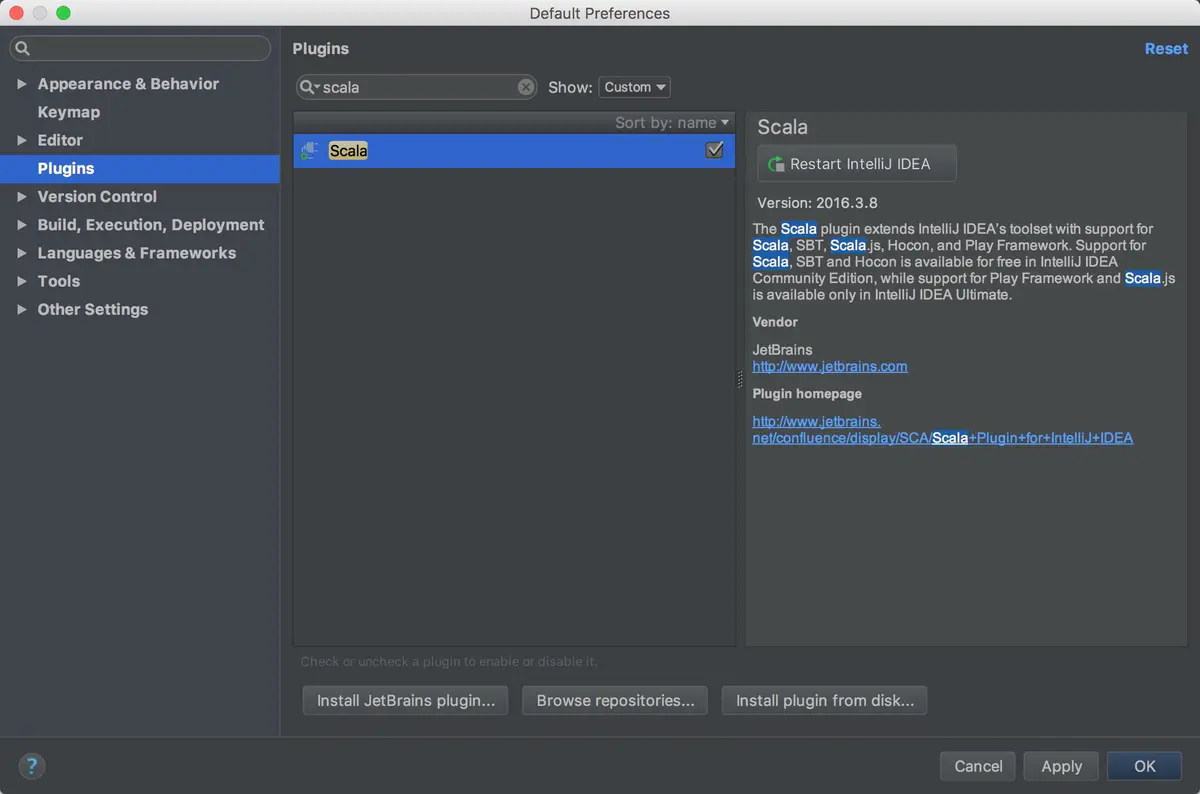Select the Scala row in plugin list

[x=514, y=151]
